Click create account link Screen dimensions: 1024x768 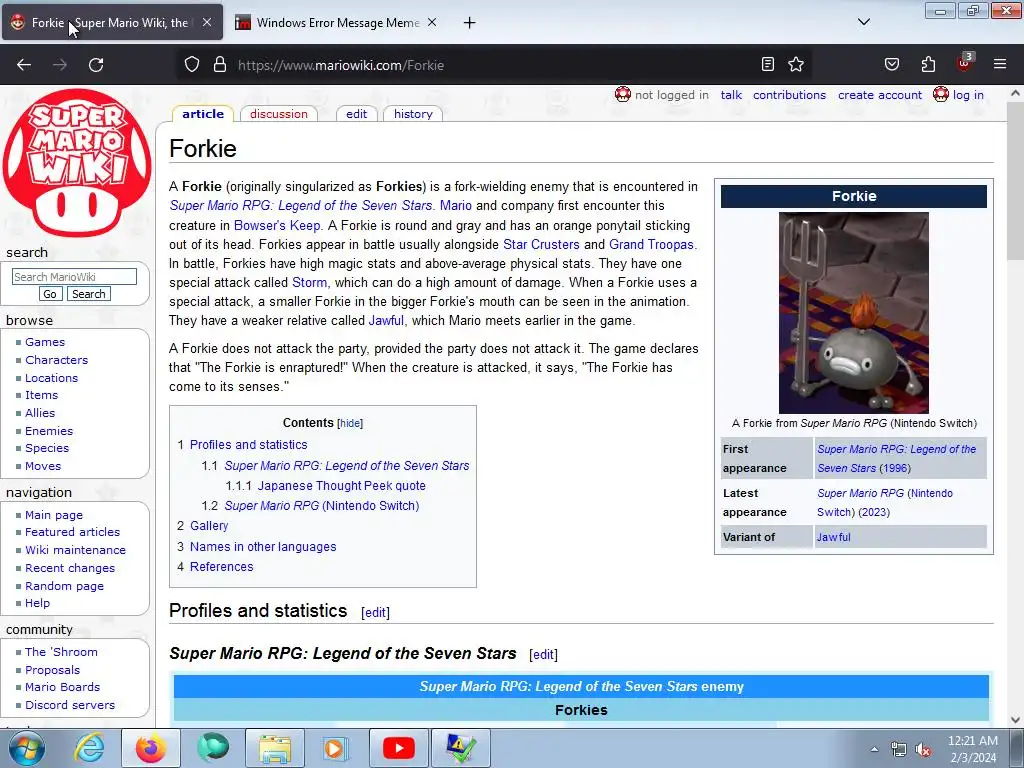coord(880,95)
